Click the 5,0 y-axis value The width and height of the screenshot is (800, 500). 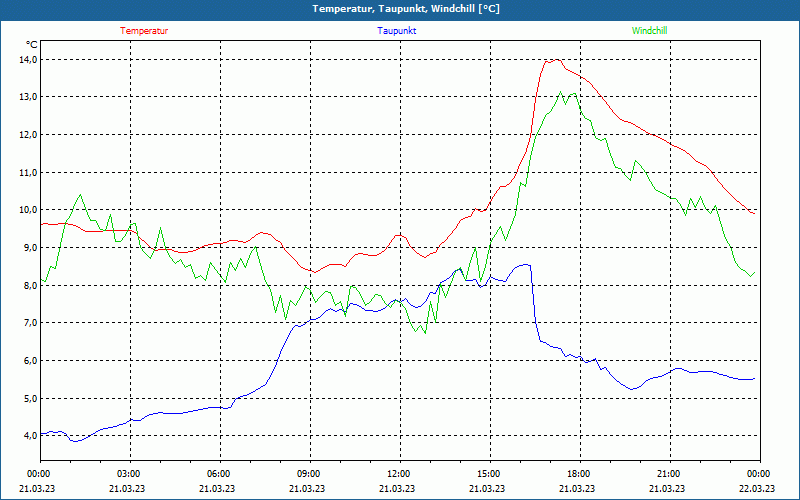pos(31,398)
